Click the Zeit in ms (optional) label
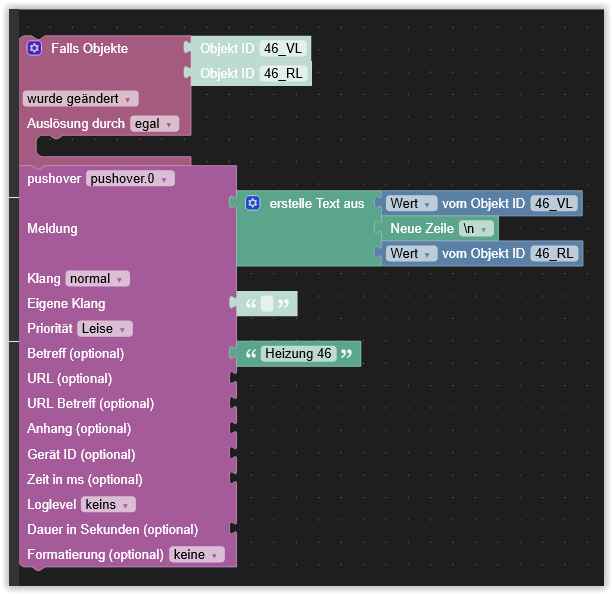612x594 pixels. (x=85, y=479)
